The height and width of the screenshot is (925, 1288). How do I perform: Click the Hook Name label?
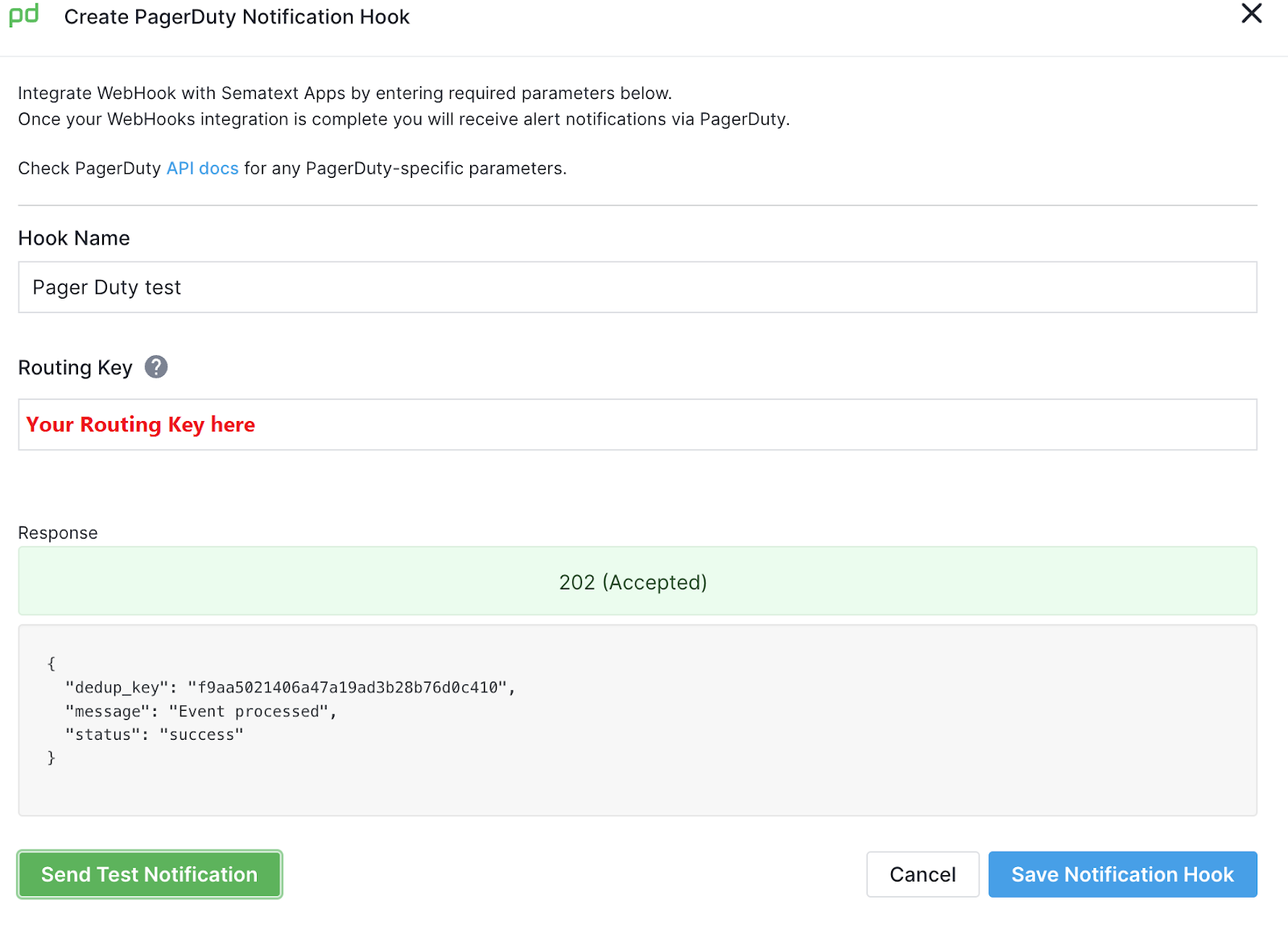pos(73,237)
